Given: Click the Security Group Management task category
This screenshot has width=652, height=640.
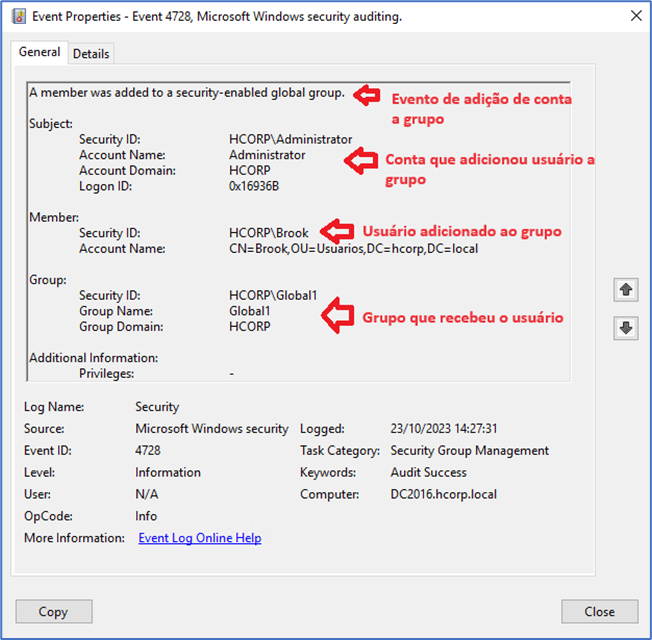Looking at the screenshot, I should [469, 451].
